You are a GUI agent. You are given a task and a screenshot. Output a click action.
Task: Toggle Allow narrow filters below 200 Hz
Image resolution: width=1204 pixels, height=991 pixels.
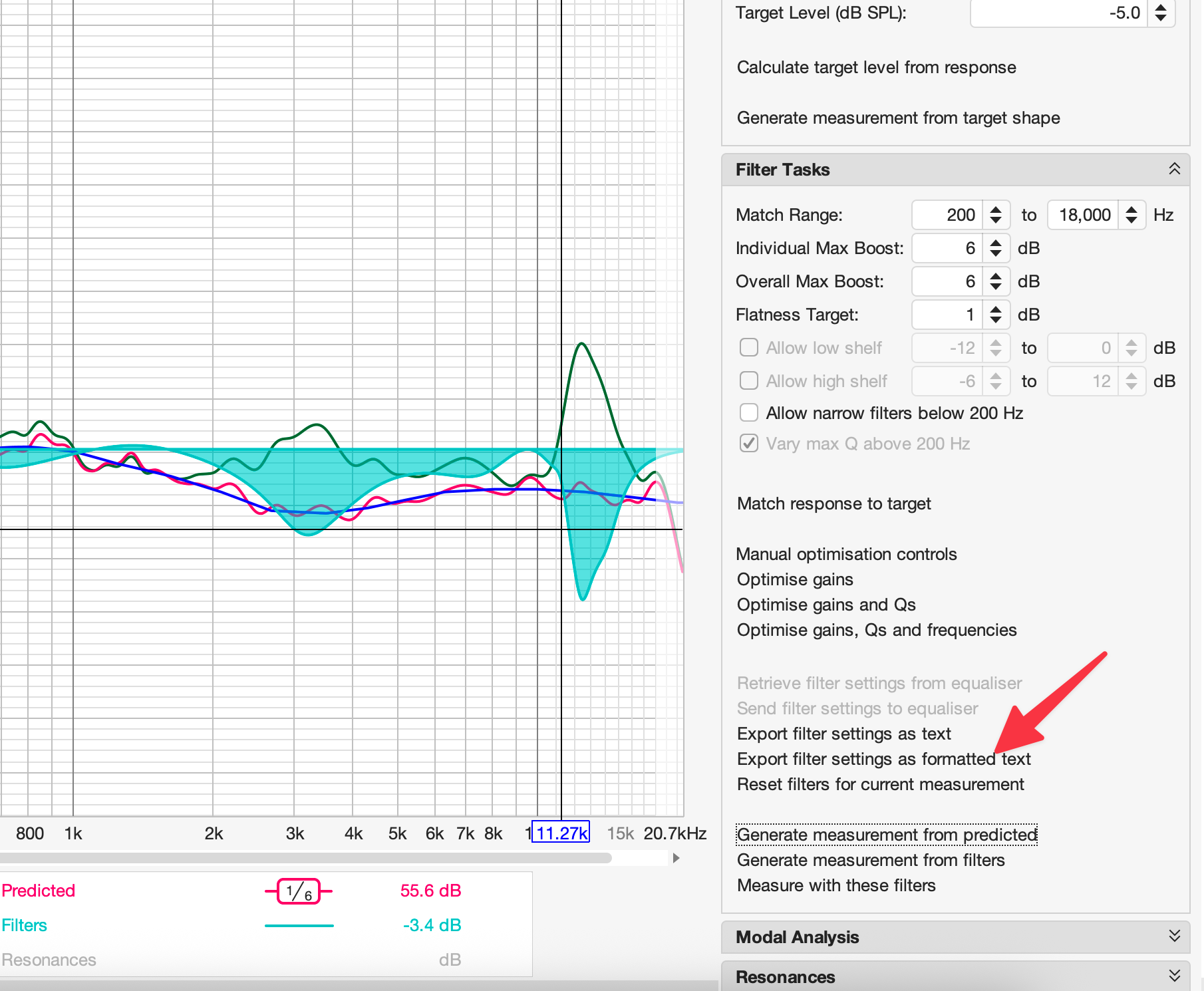pyautogui.click(x=749, y=413)
